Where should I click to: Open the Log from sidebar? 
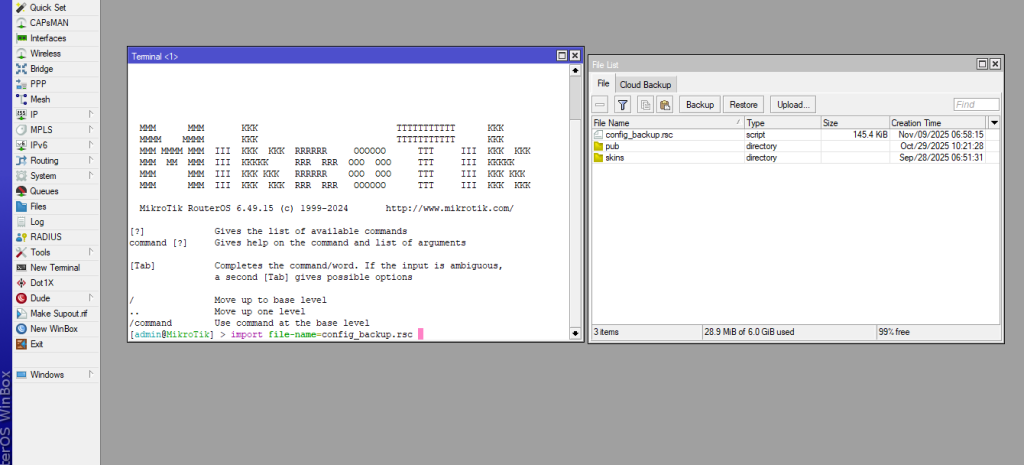37,221
